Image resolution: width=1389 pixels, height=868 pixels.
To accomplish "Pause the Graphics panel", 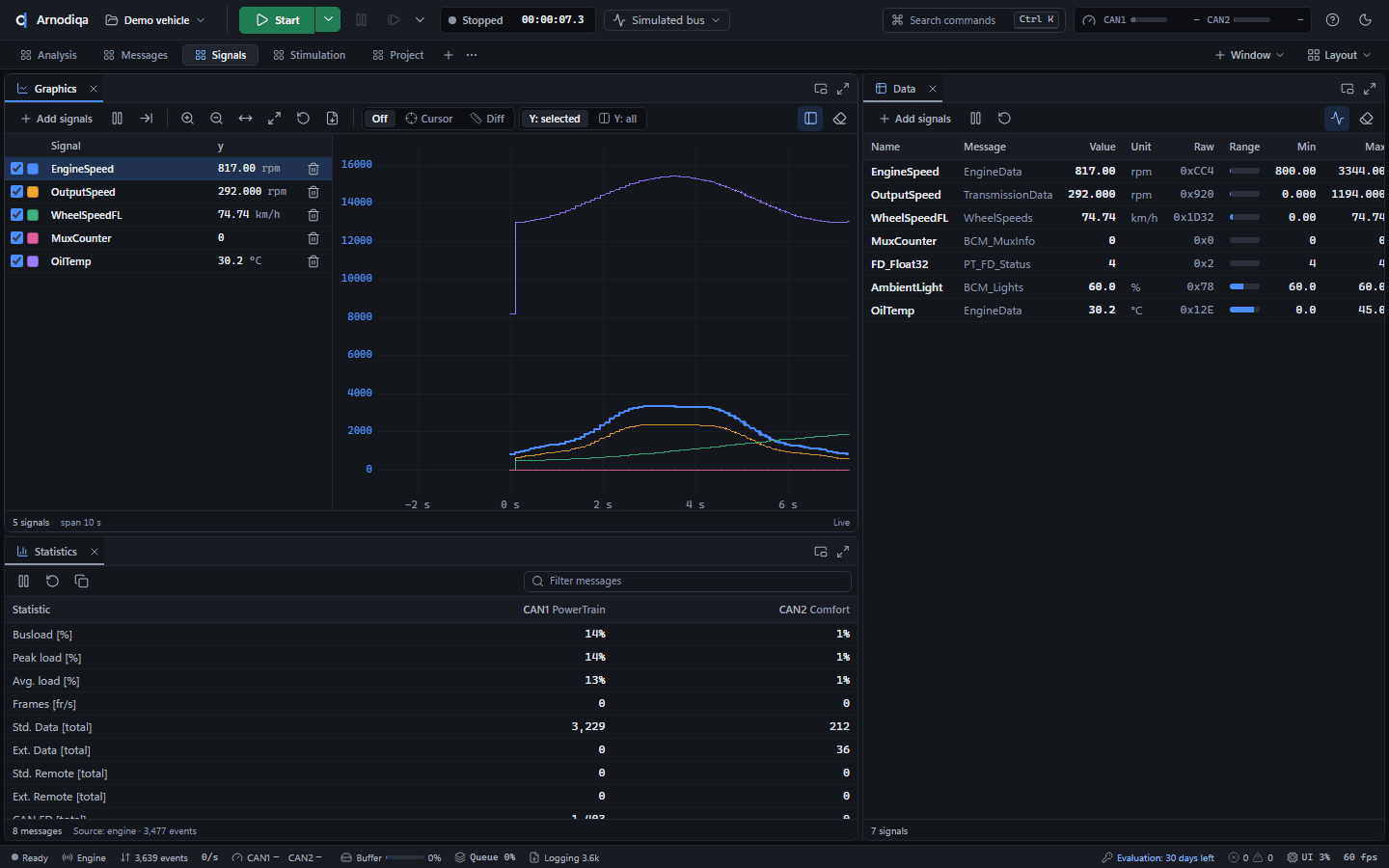I will [117, 119].
